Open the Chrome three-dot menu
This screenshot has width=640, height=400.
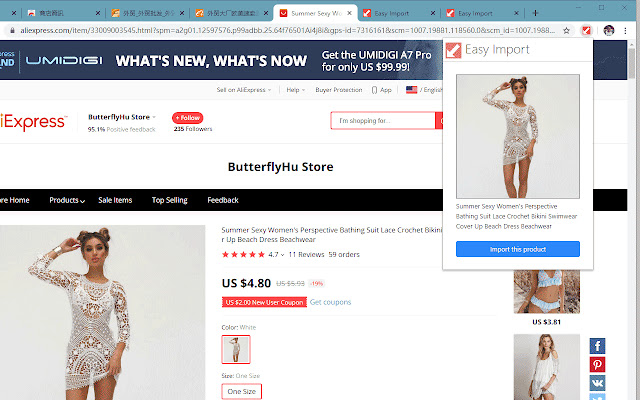[625, 30]
